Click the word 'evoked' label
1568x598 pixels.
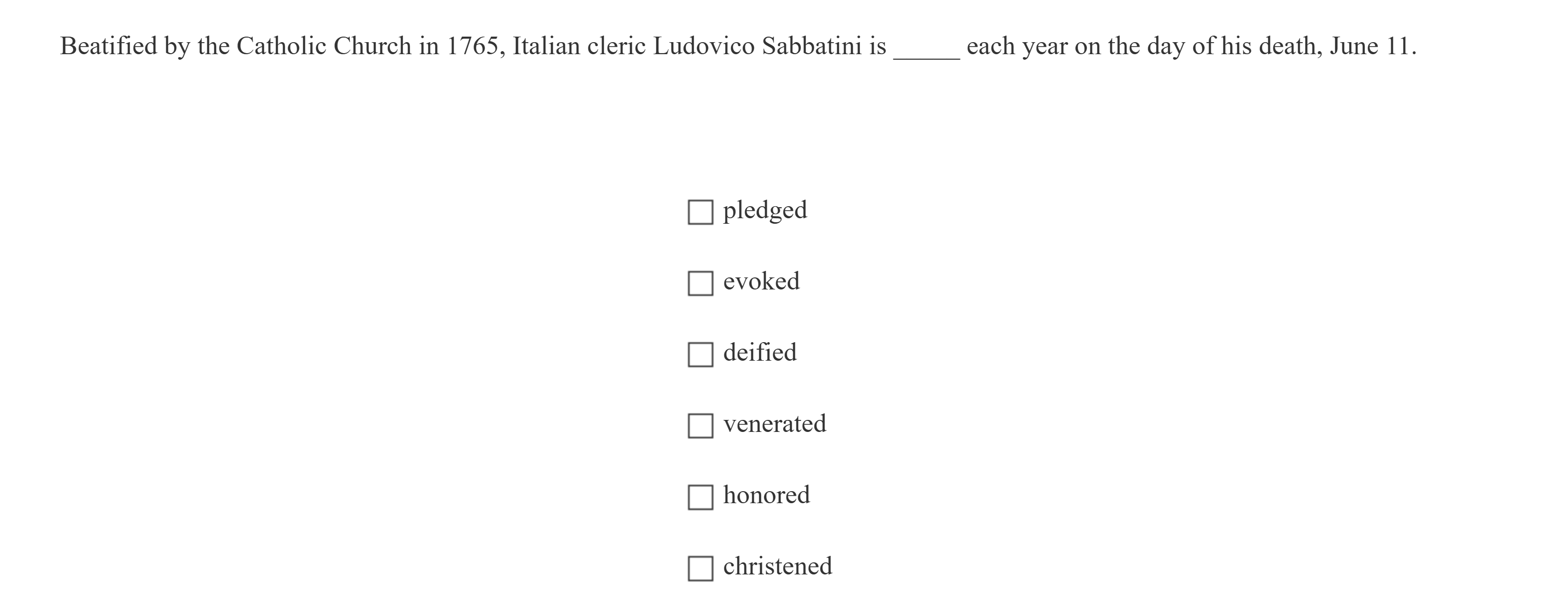pyautogui.click(x=761, y=281)
